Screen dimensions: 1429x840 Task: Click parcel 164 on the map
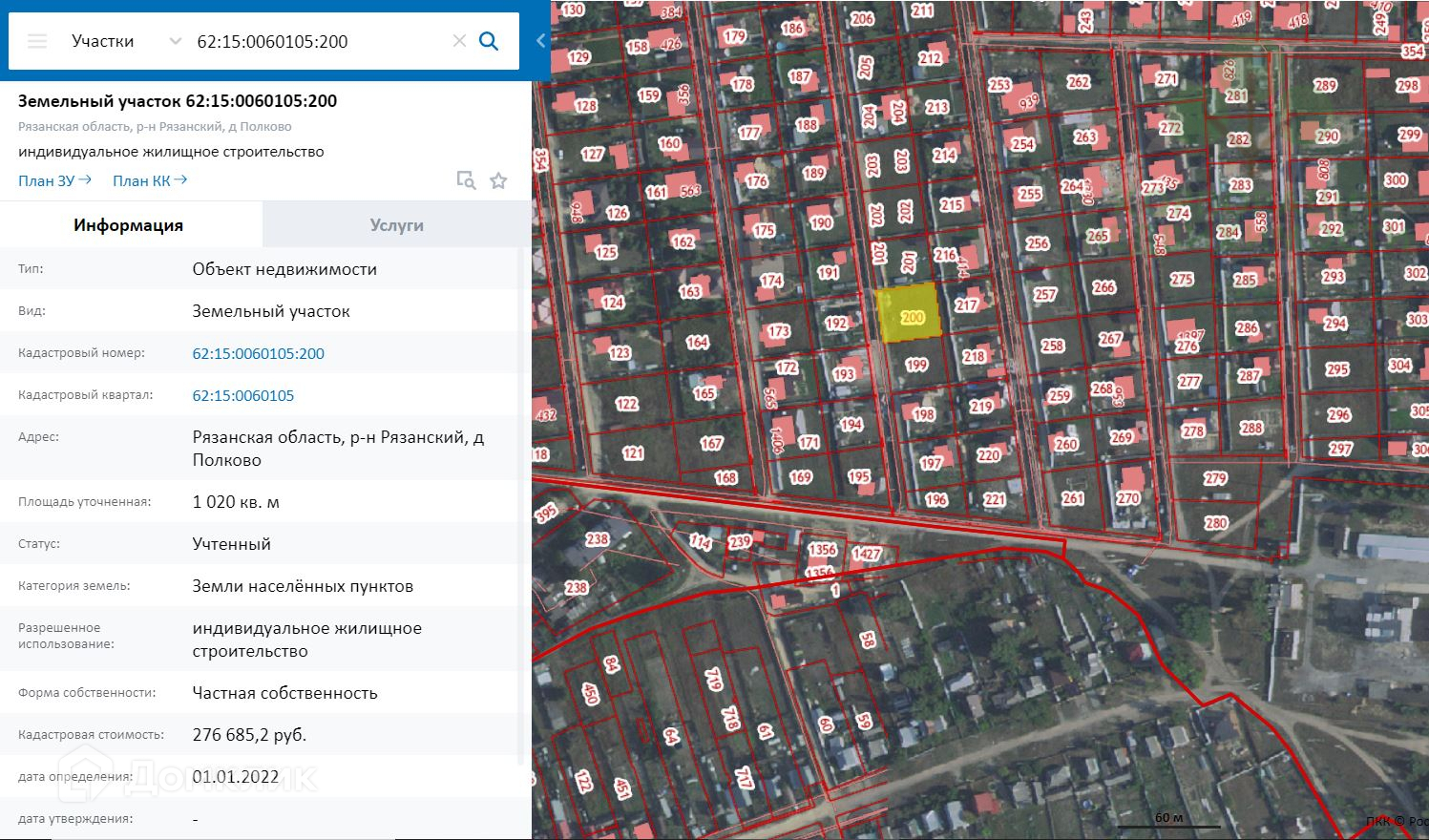(697, 342)
